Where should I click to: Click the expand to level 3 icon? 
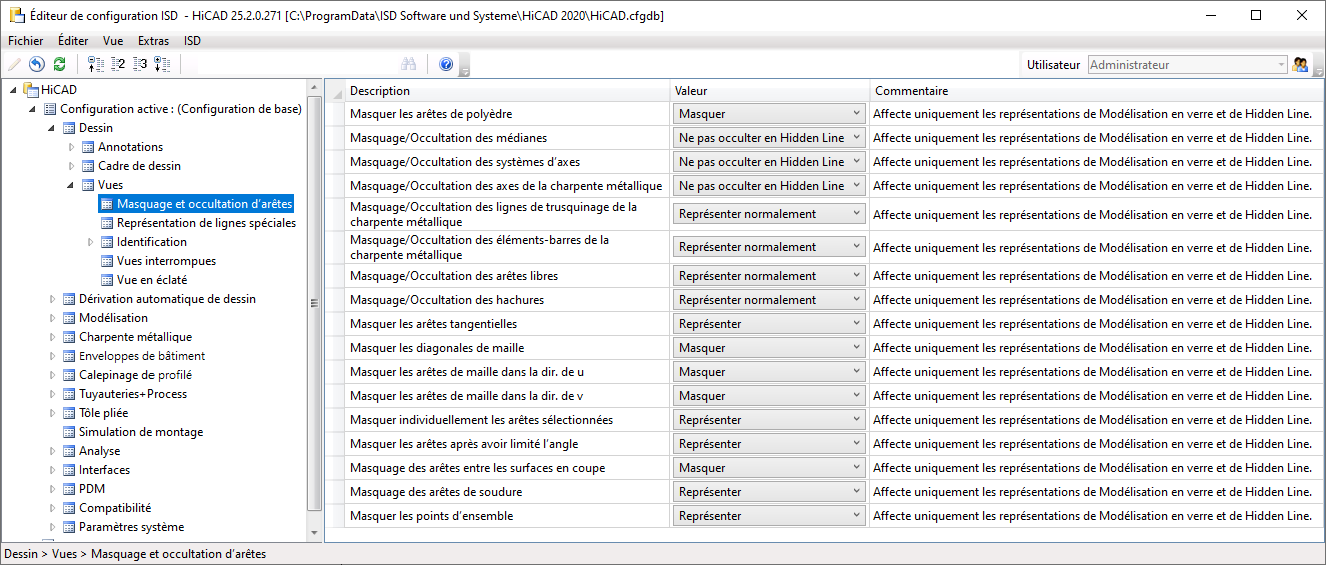[140, 64]
